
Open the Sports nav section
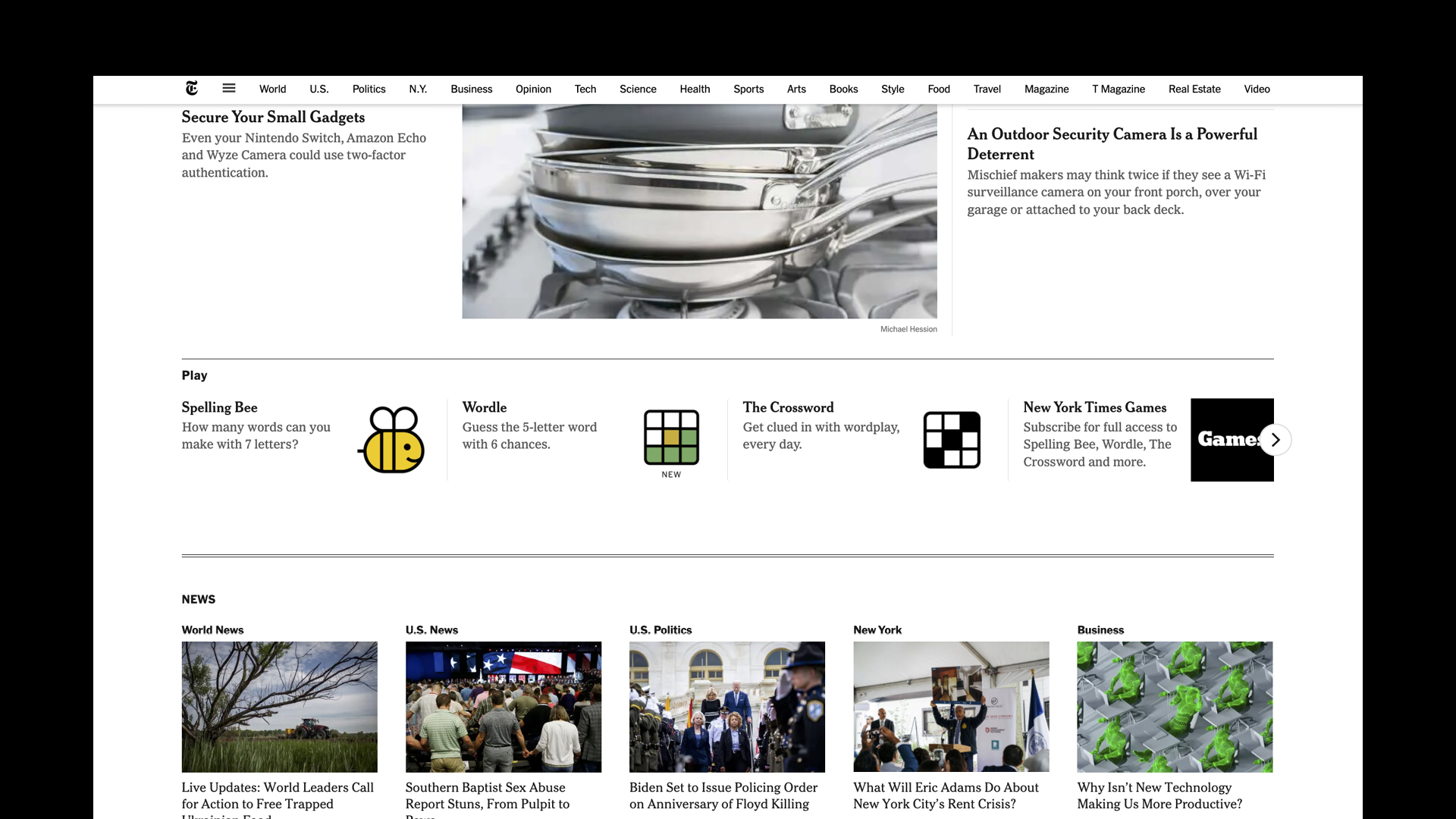click(748, 89)
